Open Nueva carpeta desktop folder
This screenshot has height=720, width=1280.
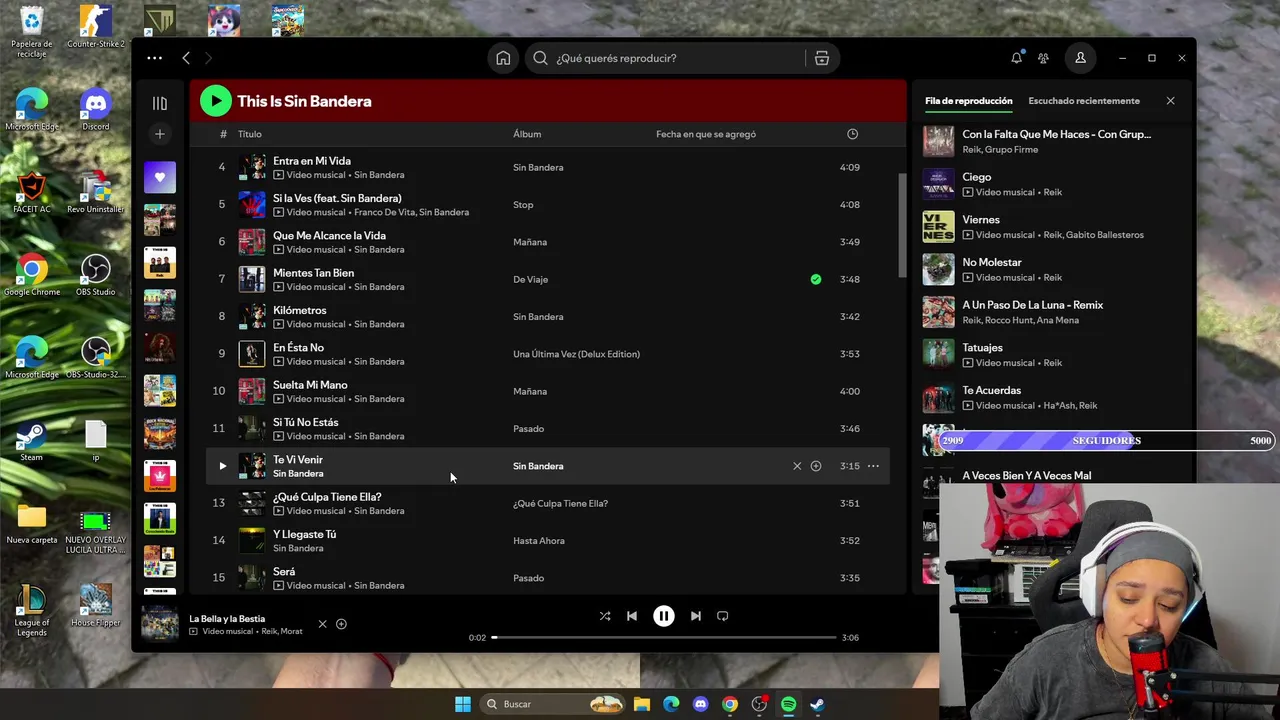(x=32, y=523)
